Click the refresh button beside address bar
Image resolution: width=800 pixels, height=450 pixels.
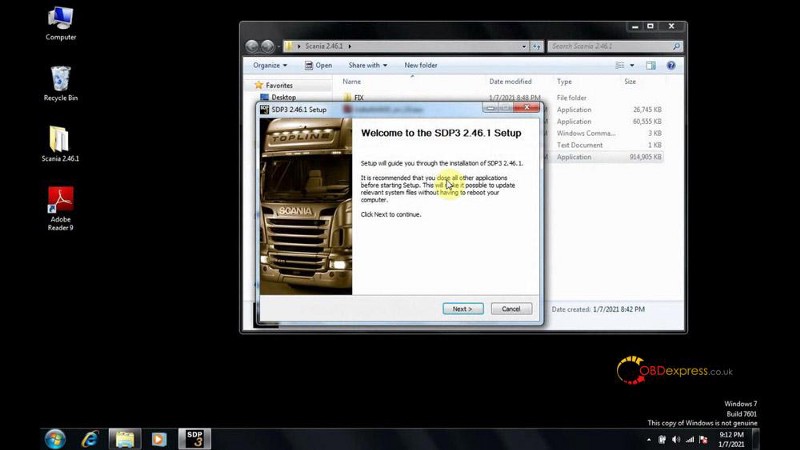537,46
